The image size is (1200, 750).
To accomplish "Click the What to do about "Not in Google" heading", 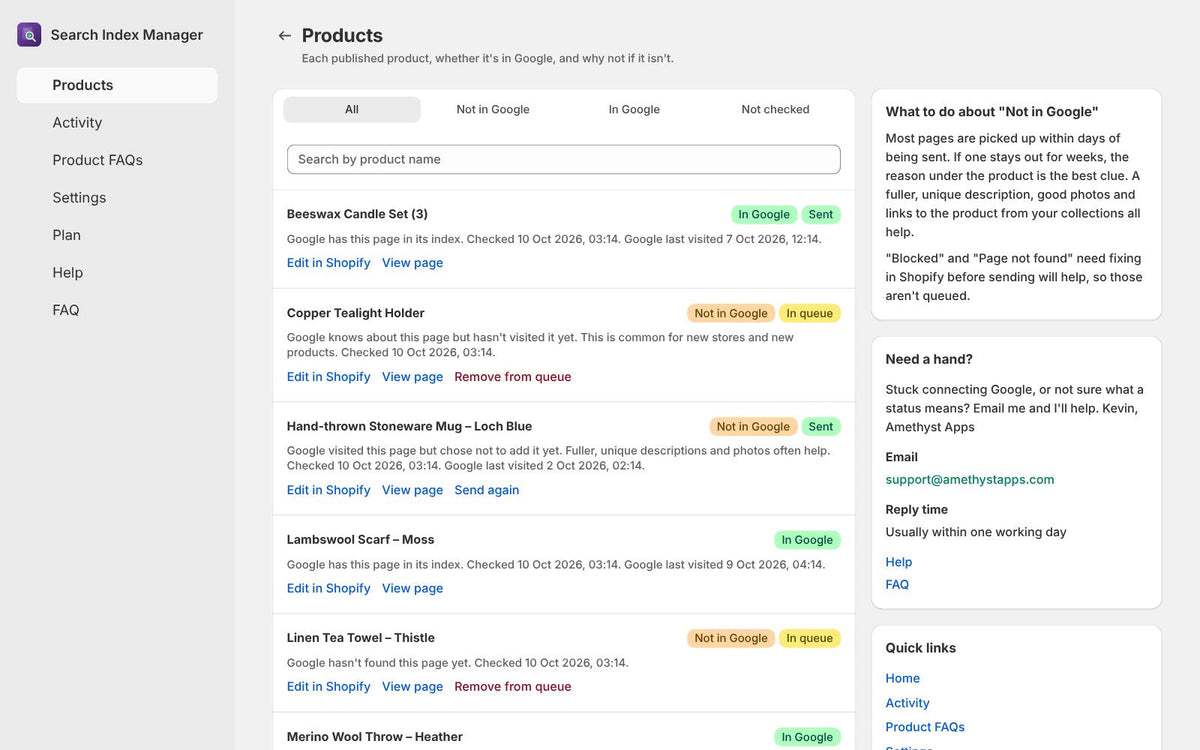I will 992,112.
